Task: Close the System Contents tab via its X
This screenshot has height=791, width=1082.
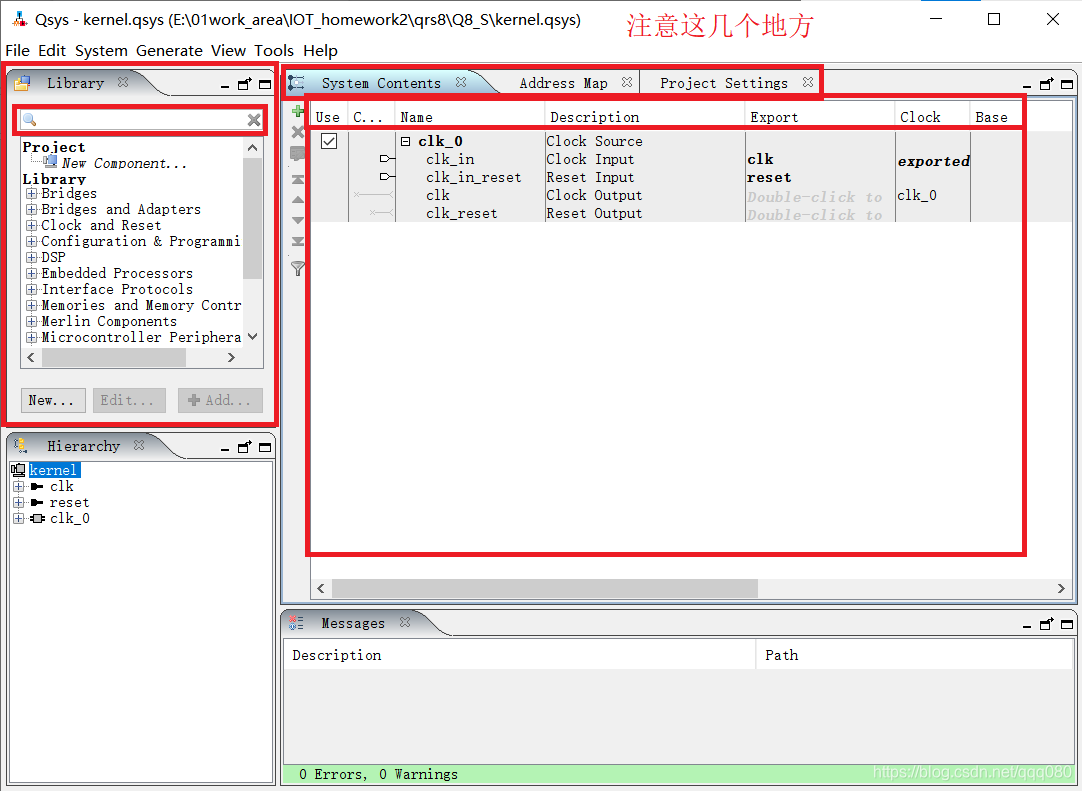Action: [x=461, y=82]
